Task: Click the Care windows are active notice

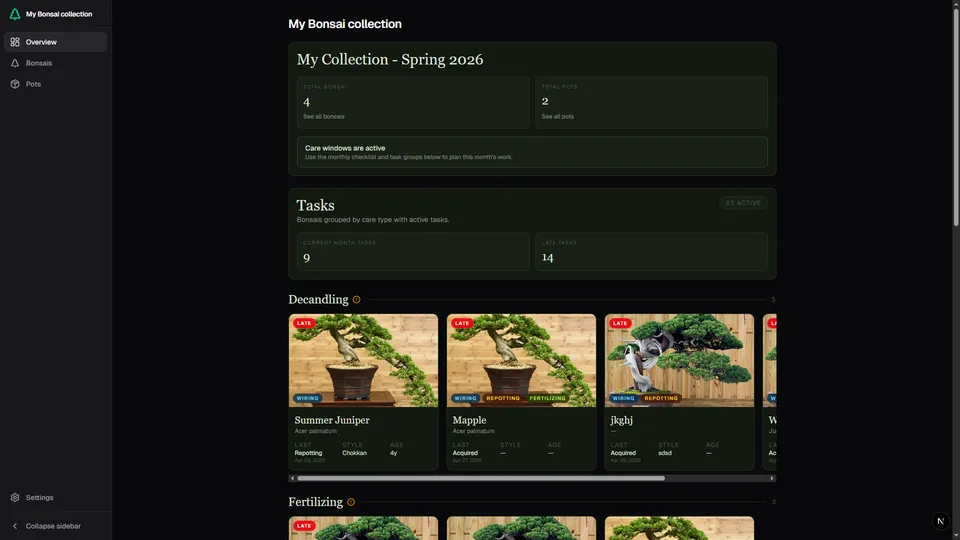Action: click(532, 152)
